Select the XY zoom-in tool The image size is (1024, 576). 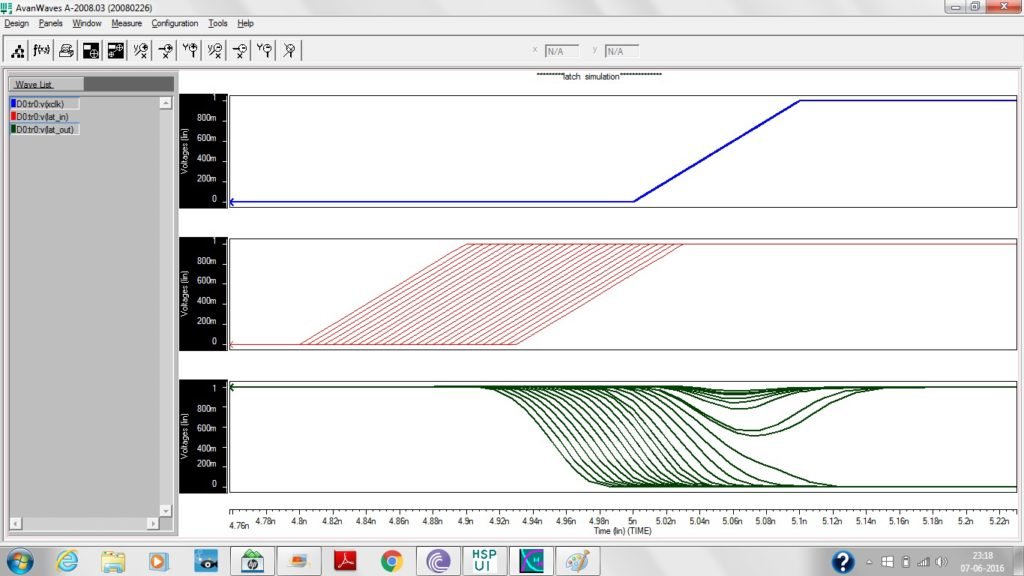141,50
